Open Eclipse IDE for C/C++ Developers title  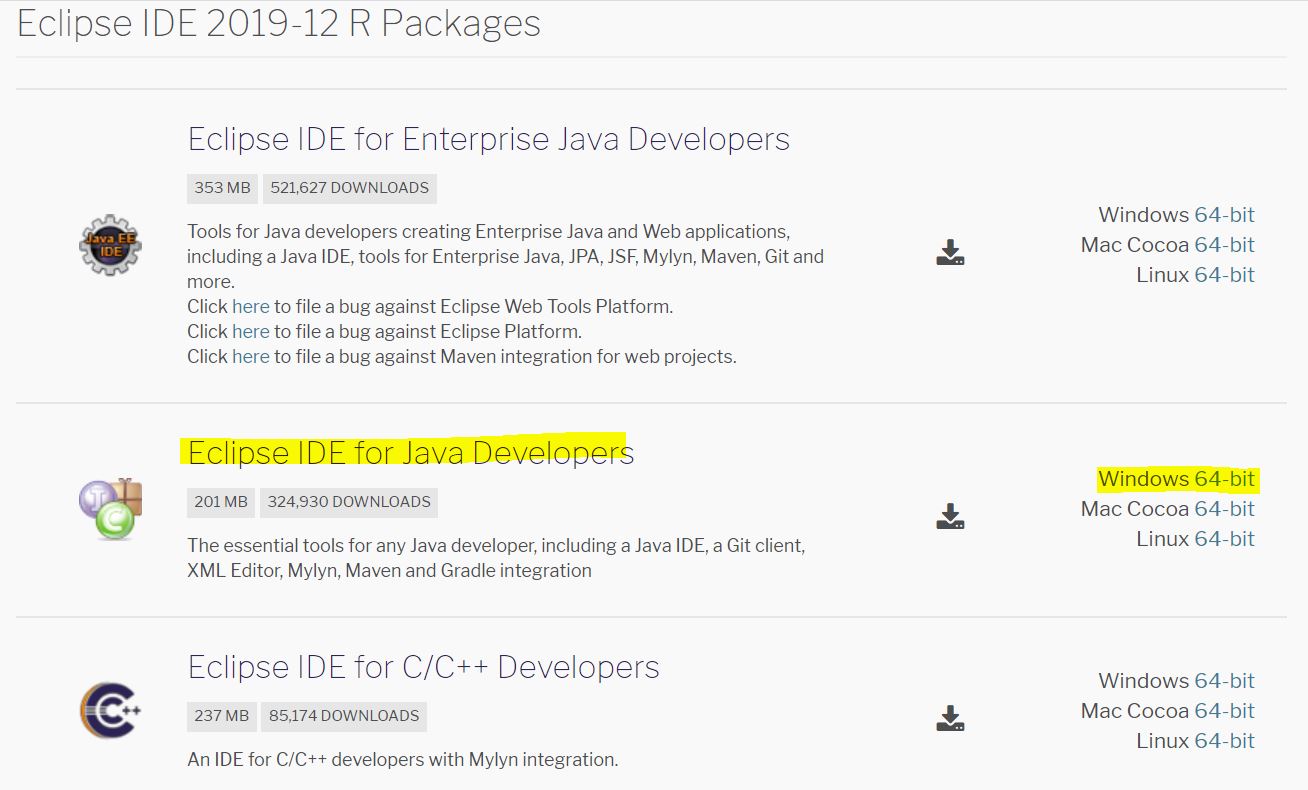(x=424, y=667)
